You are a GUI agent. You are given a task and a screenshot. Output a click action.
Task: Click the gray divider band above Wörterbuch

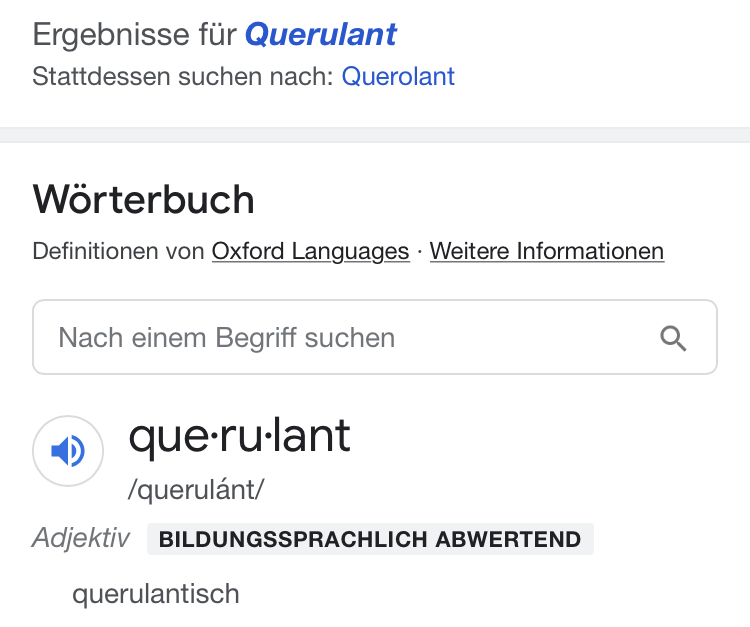coord(375,135)
